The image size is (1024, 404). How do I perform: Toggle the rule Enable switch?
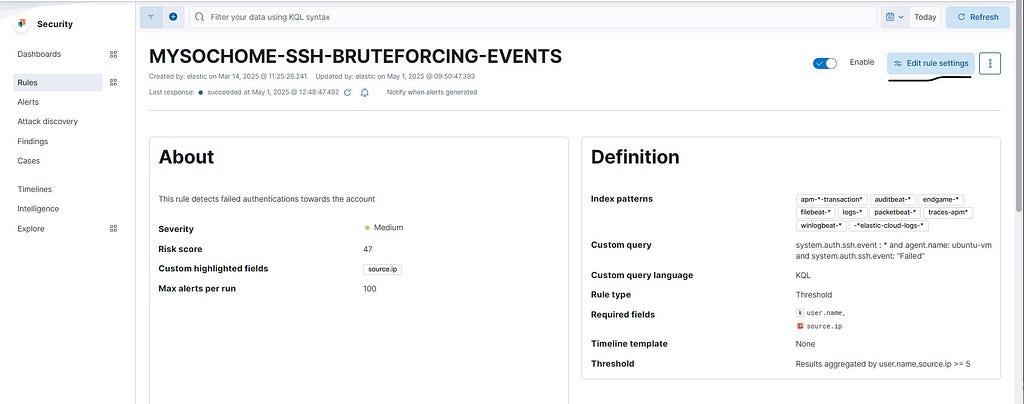(825, 63)
